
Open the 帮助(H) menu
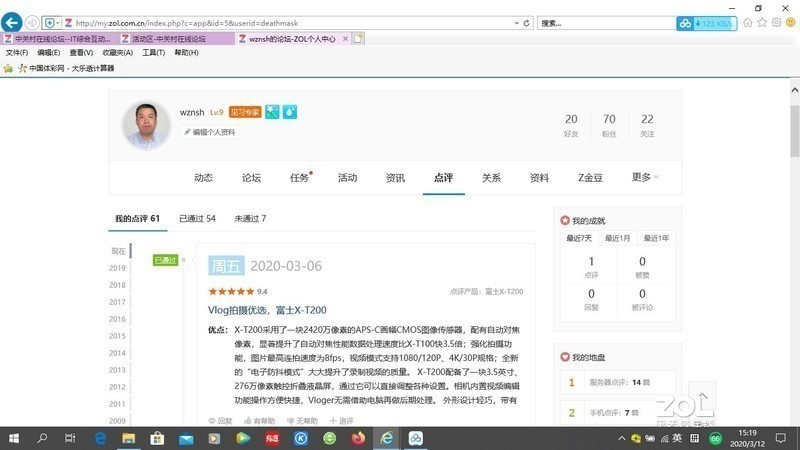pyautogui.click(x=186, y=53)
